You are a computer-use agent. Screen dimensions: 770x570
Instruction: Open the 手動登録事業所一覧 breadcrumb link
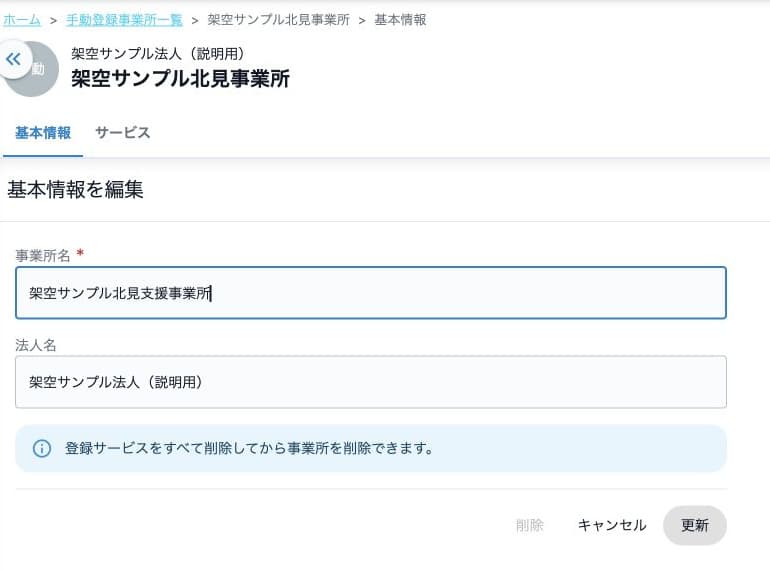coord(124,20)
